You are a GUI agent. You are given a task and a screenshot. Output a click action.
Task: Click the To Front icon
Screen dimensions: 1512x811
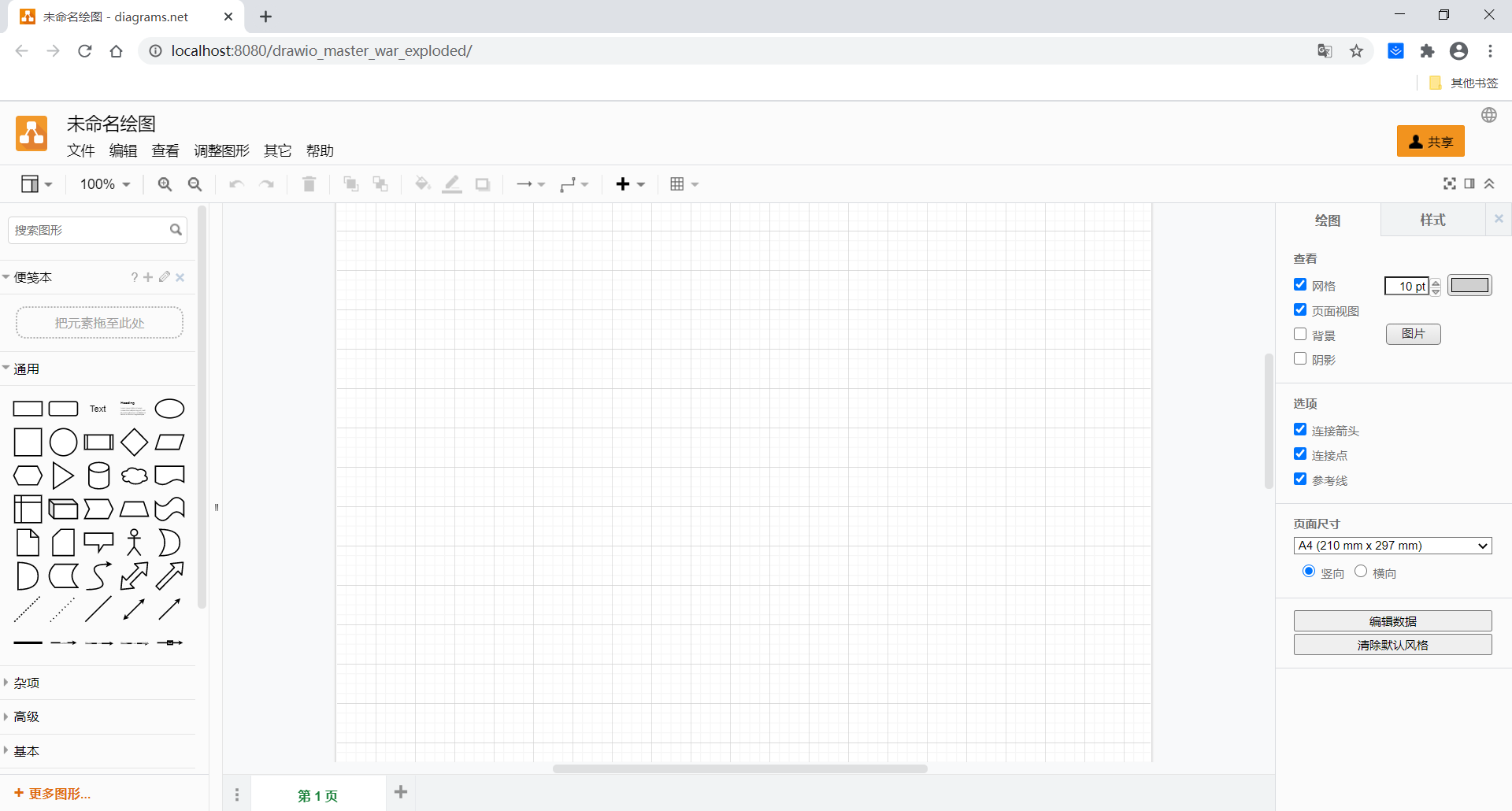350,183
